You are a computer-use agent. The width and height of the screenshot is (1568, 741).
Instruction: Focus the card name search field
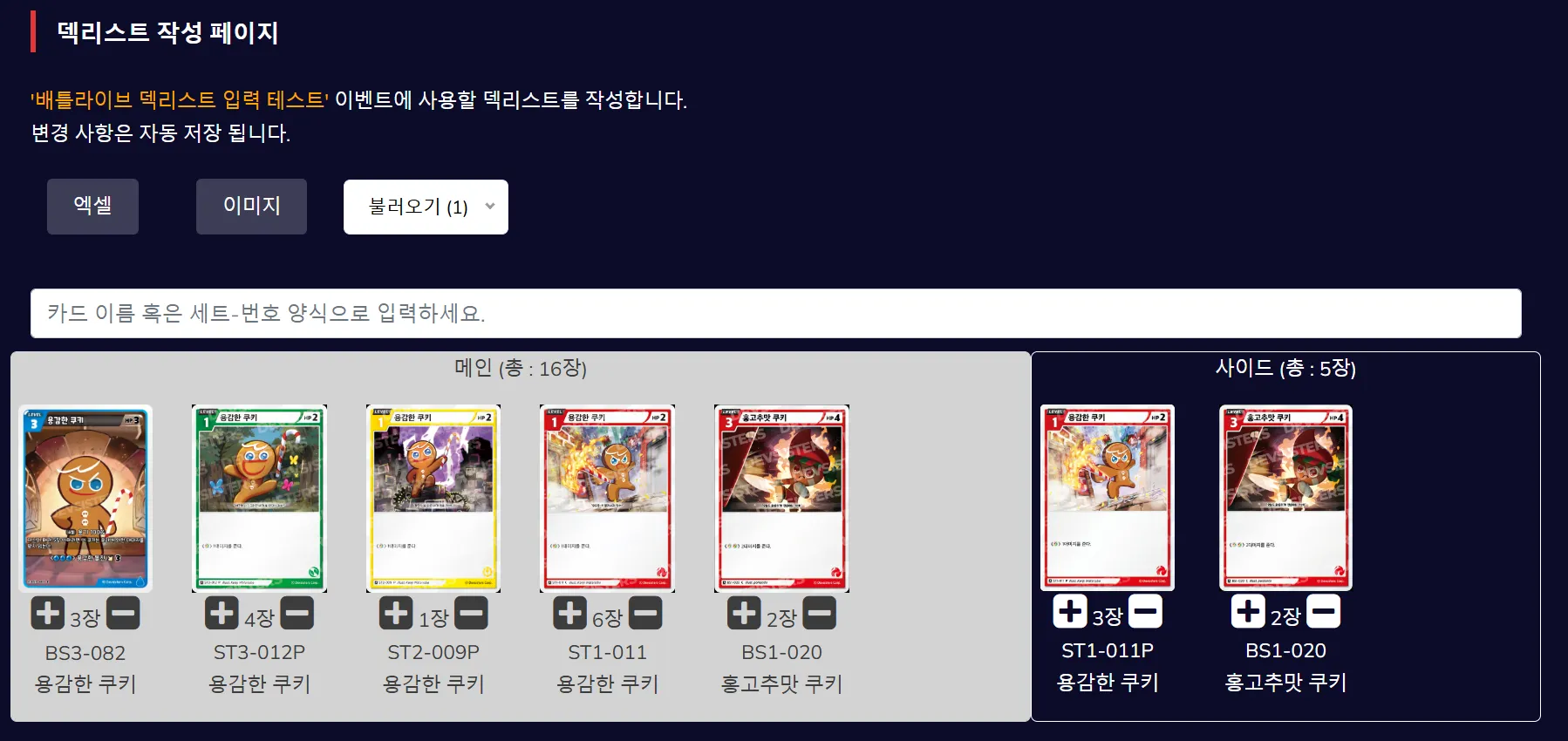click(776, 313)
